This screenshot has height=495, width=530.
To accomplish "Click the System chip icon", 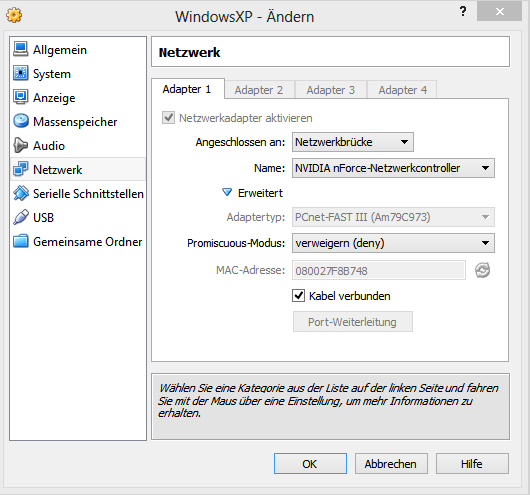I will pos(21,73).
